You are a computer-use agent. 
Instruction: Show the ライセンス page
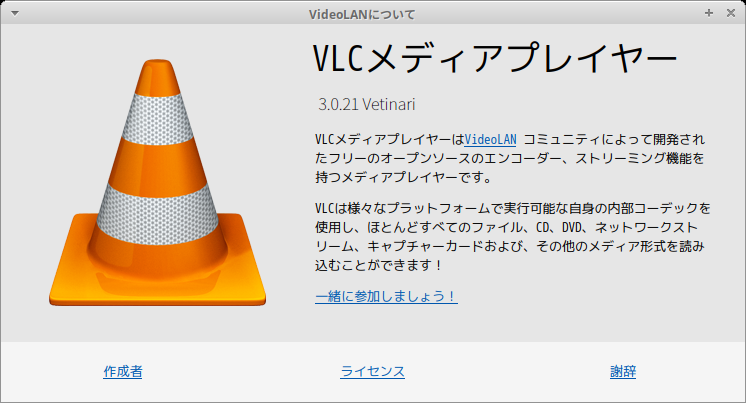(373, 372)
